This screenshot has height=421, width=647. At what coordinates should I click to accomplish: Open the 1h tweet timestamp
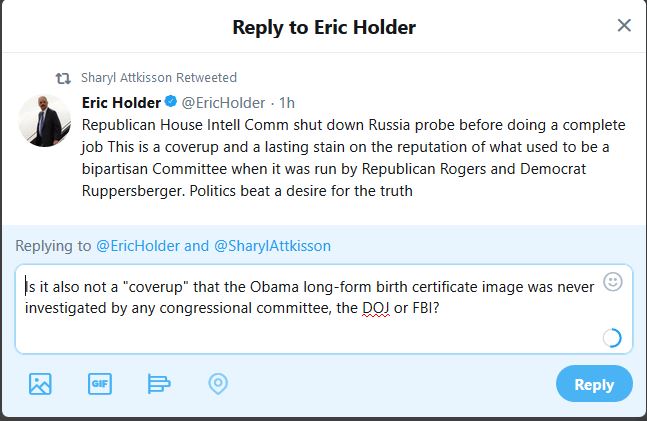[288, 102]
